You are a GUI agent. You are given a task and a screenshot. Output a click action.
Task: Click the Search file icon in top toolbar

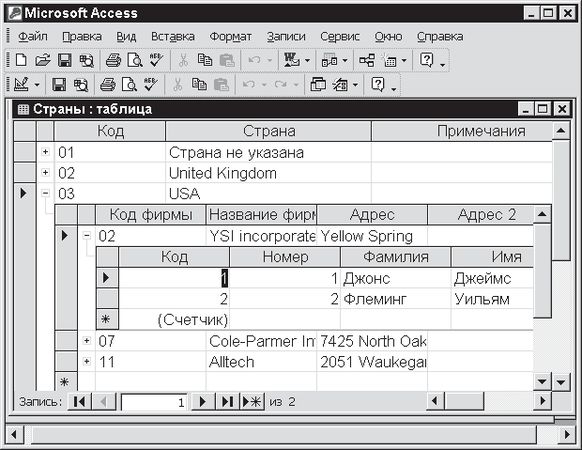pos(86,60)
